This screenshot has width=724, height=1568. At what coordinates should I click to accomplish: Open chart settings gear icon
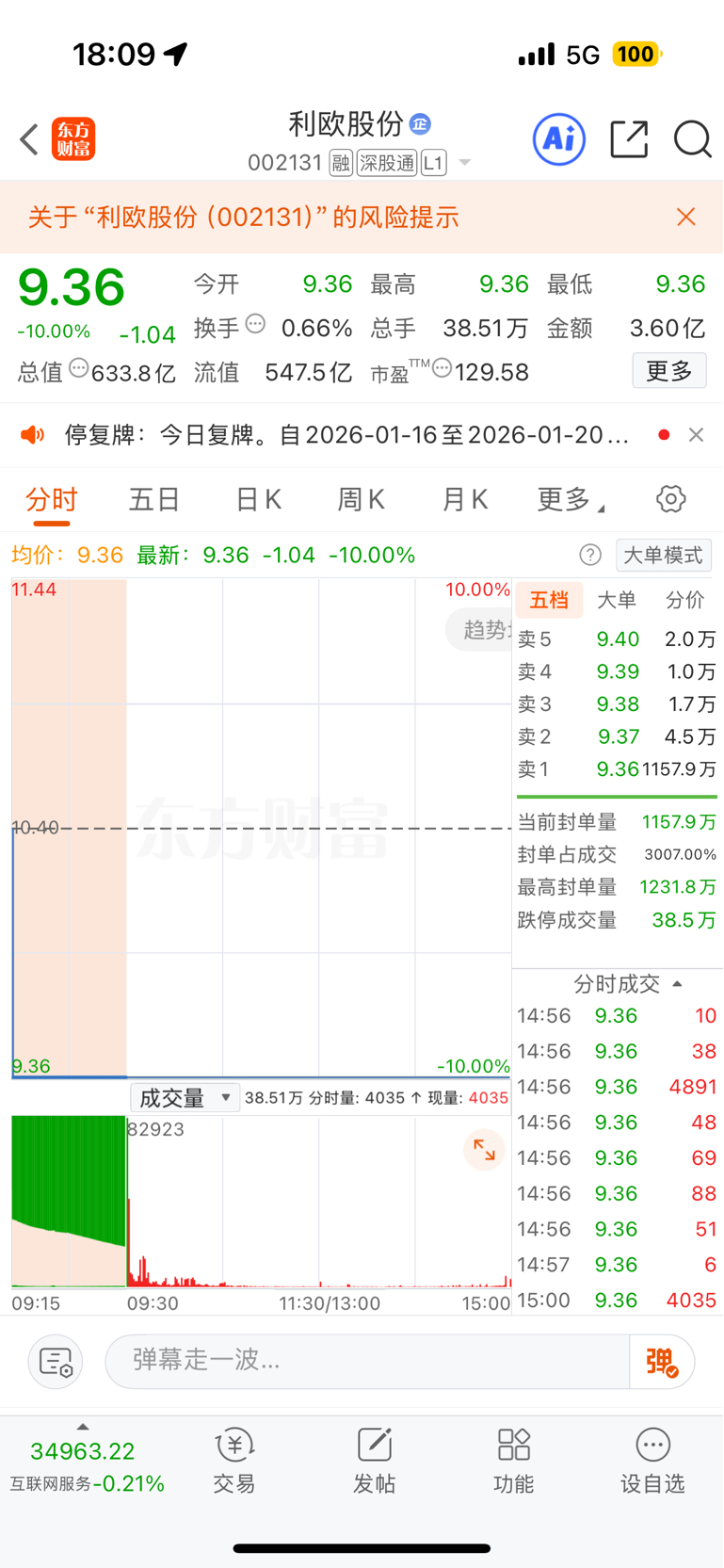(x=671, y=499)
